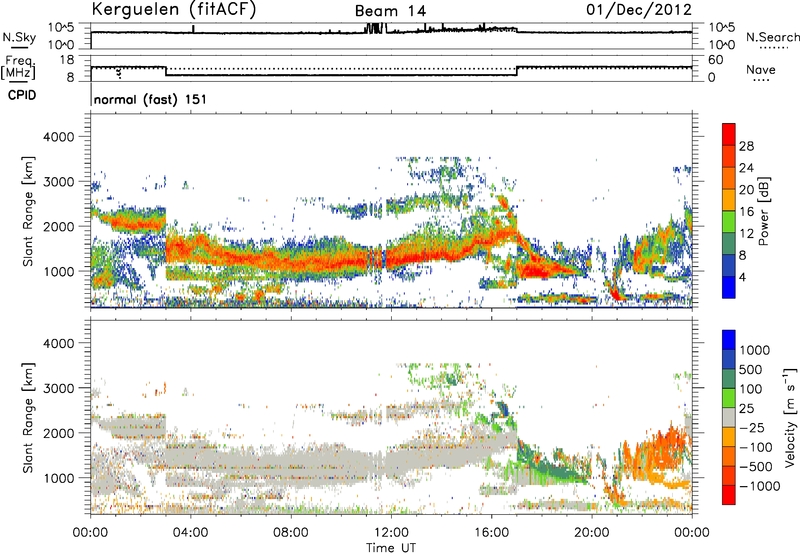The height and width of the screenshot is (554, 800).
Task: Click '2000' on the power panel range axis
Action: (58, 226)
